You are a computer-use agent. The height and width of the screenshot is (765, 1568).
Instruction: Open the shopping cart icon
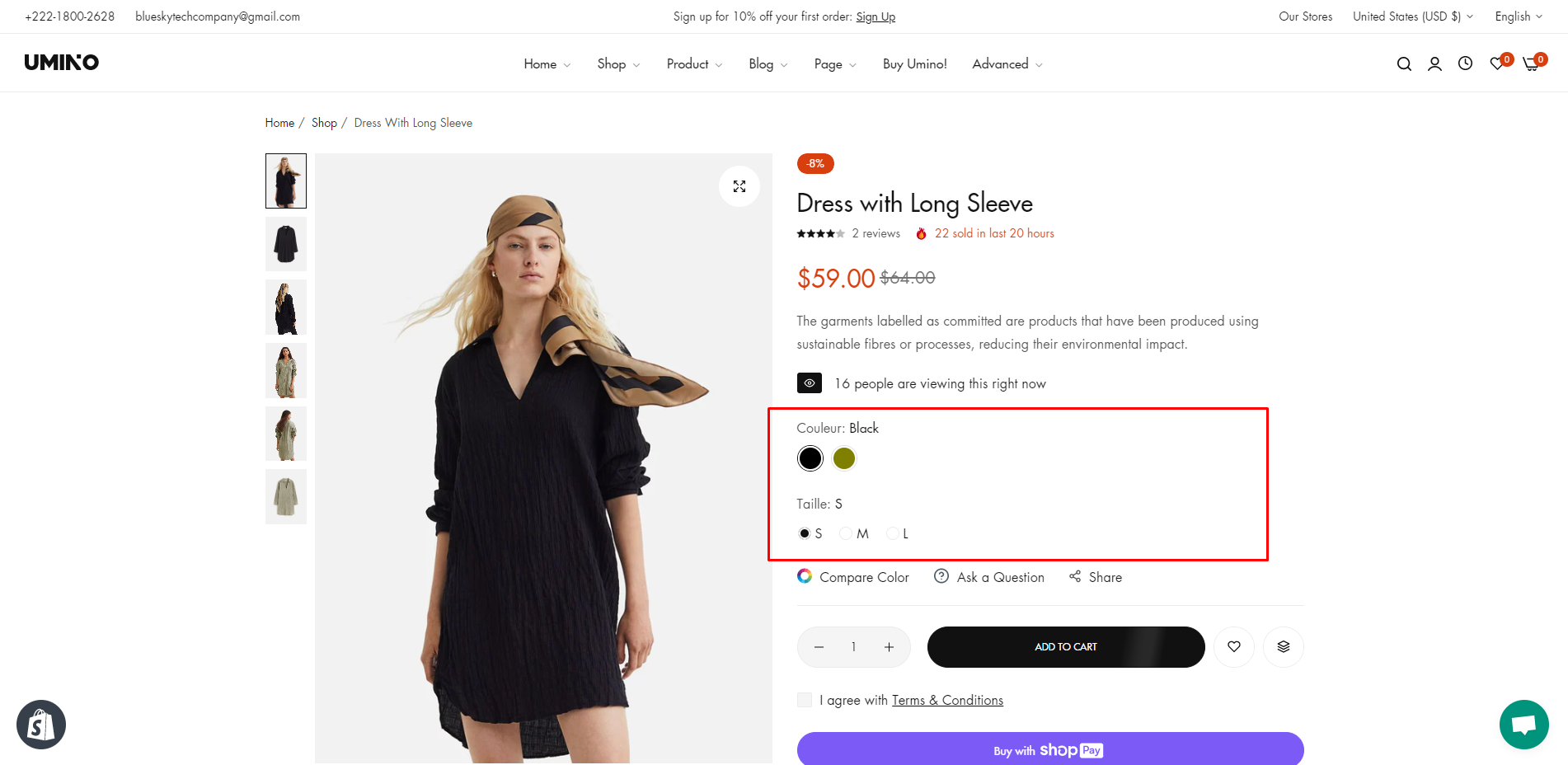(x=1531, y=63)
